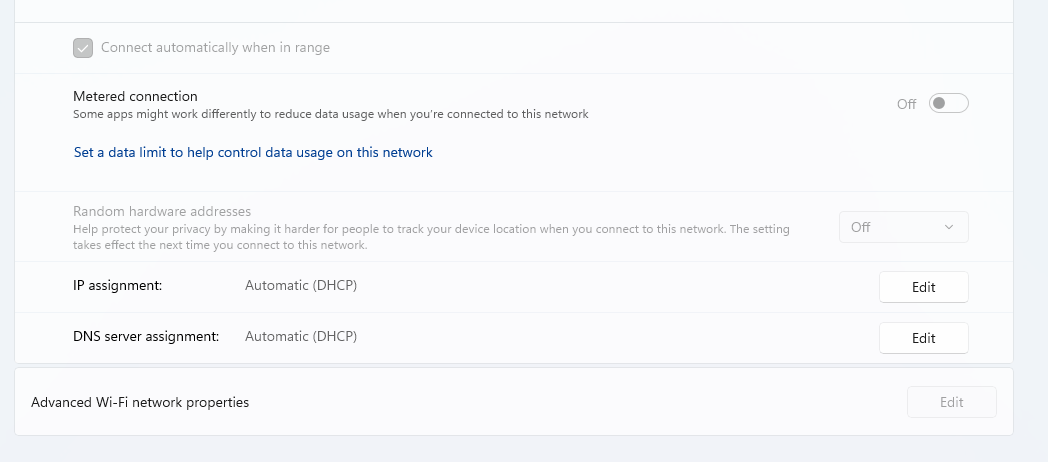The height and width of the screenshot is (462, 1048).
Task: Toggle the Metered connection switch
Action: point(948,104)
